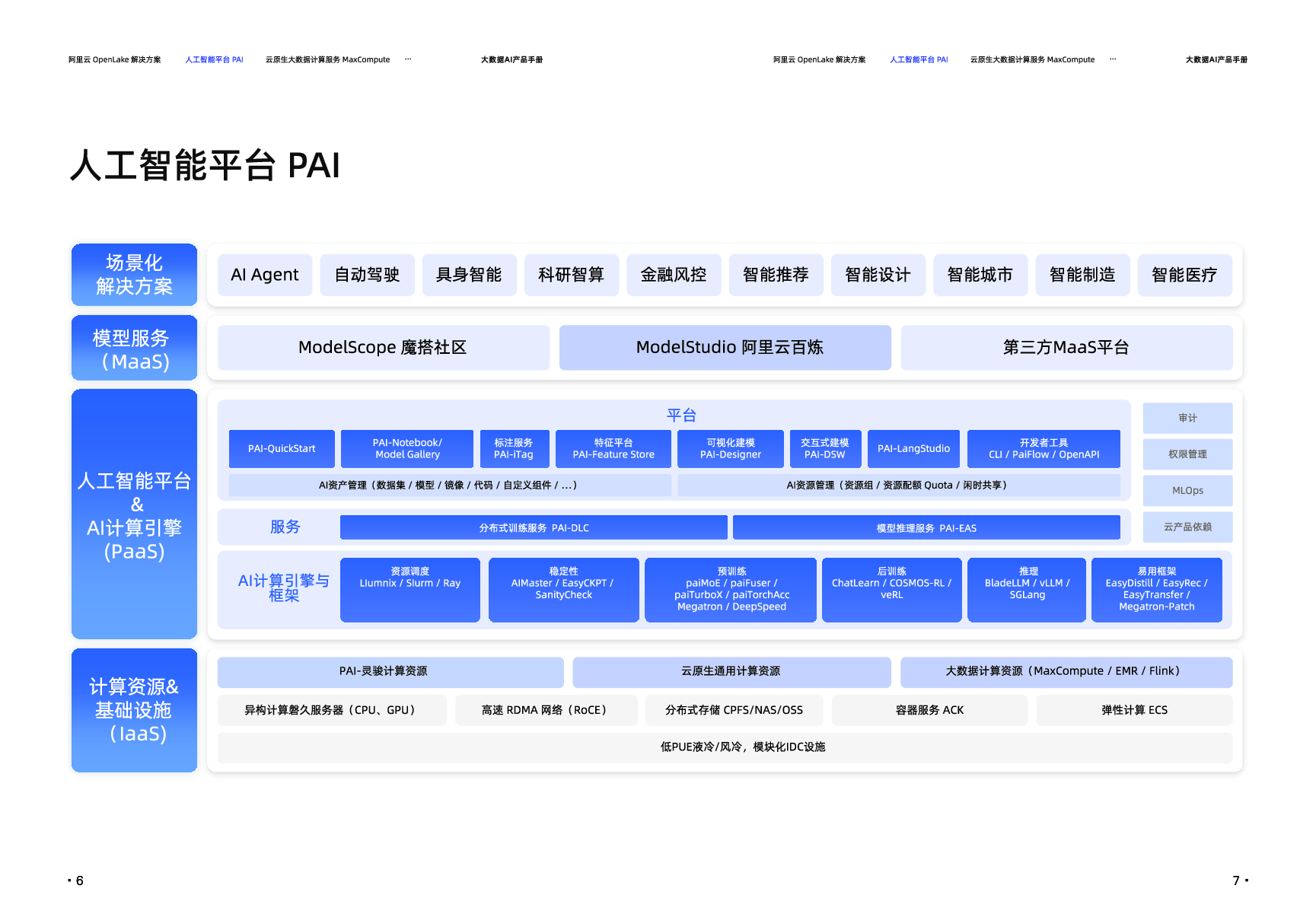This screenshot has width=1316, height=920.
Task: Click '可视化建模 PAI-Designer' block
Action: [731, 449]
